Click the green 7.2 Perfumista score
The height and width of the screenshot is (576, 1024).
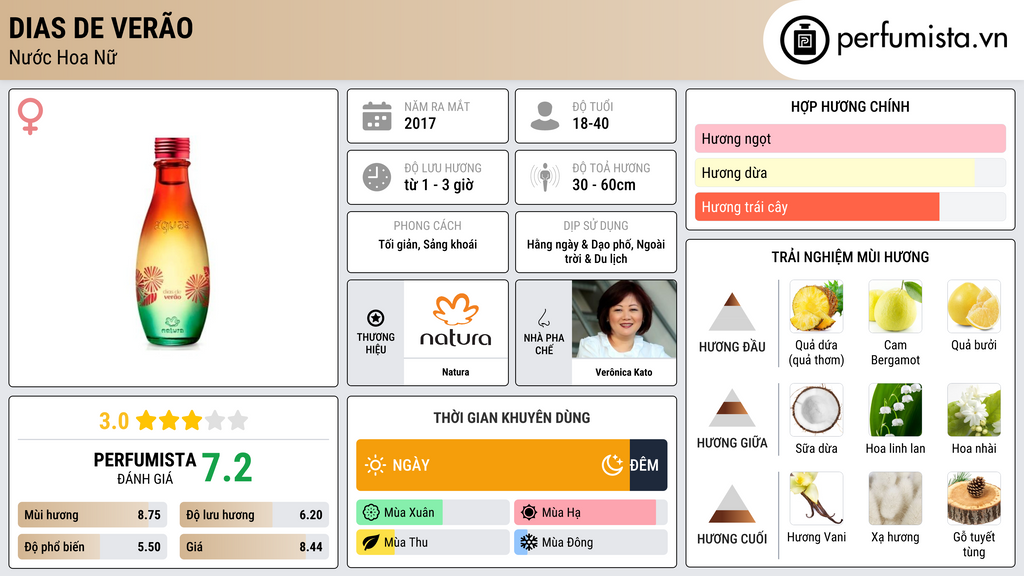(227, 468)
